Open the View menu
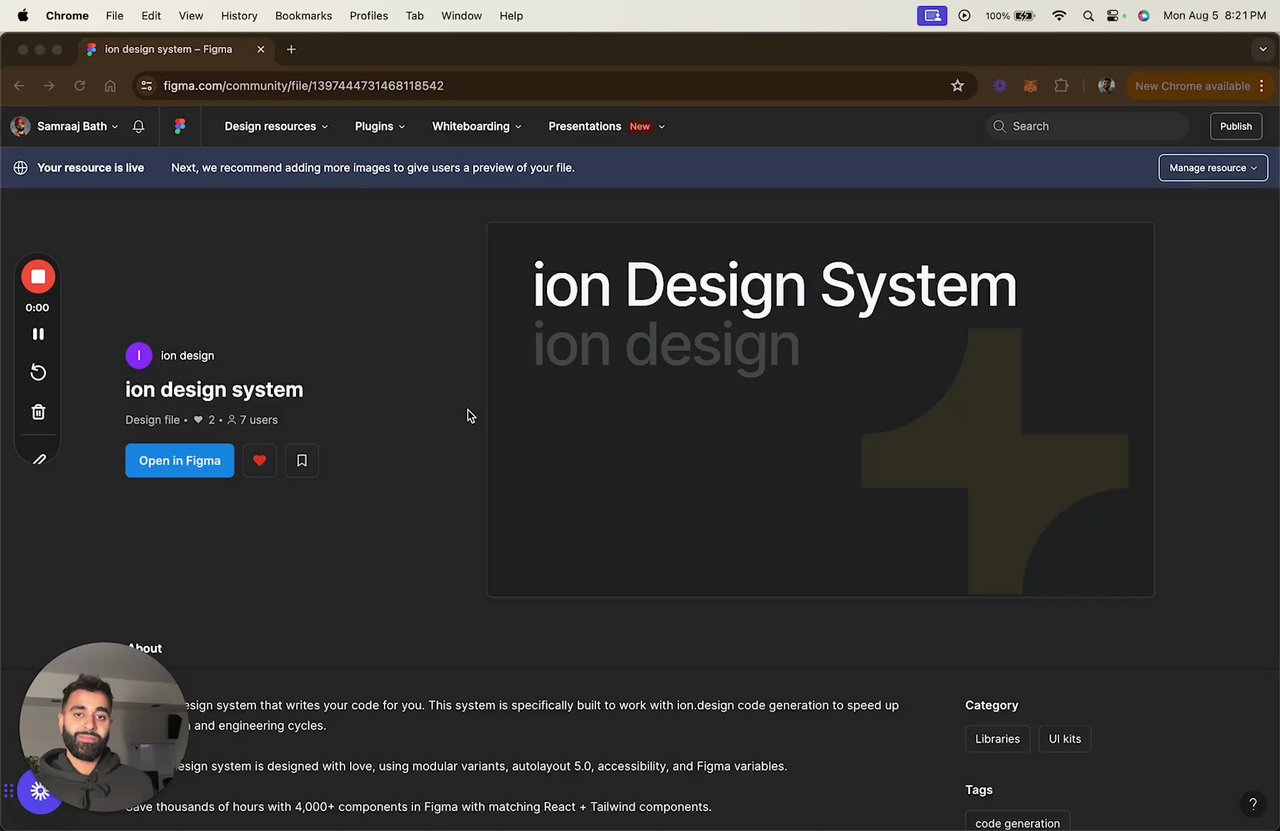The image size is (1280, 831). pos(190,16)
